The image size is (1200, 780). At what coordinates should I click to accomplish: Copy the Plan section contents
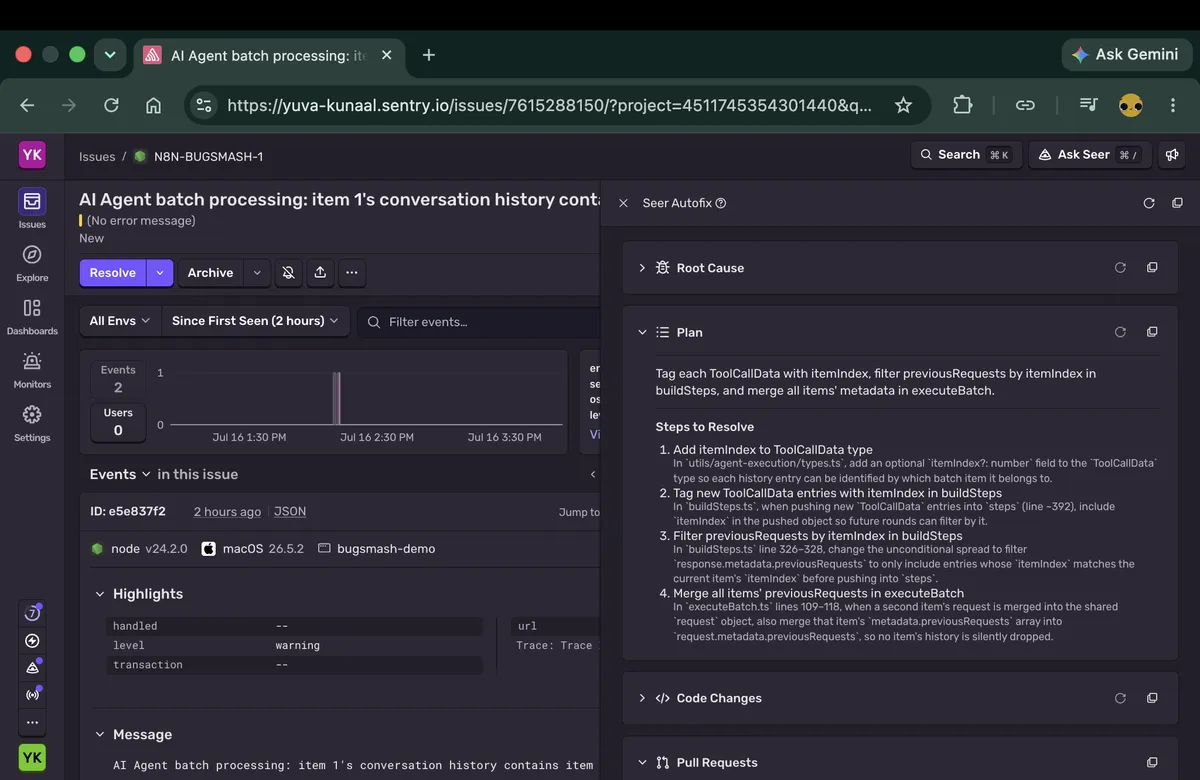pos(1152,332)
